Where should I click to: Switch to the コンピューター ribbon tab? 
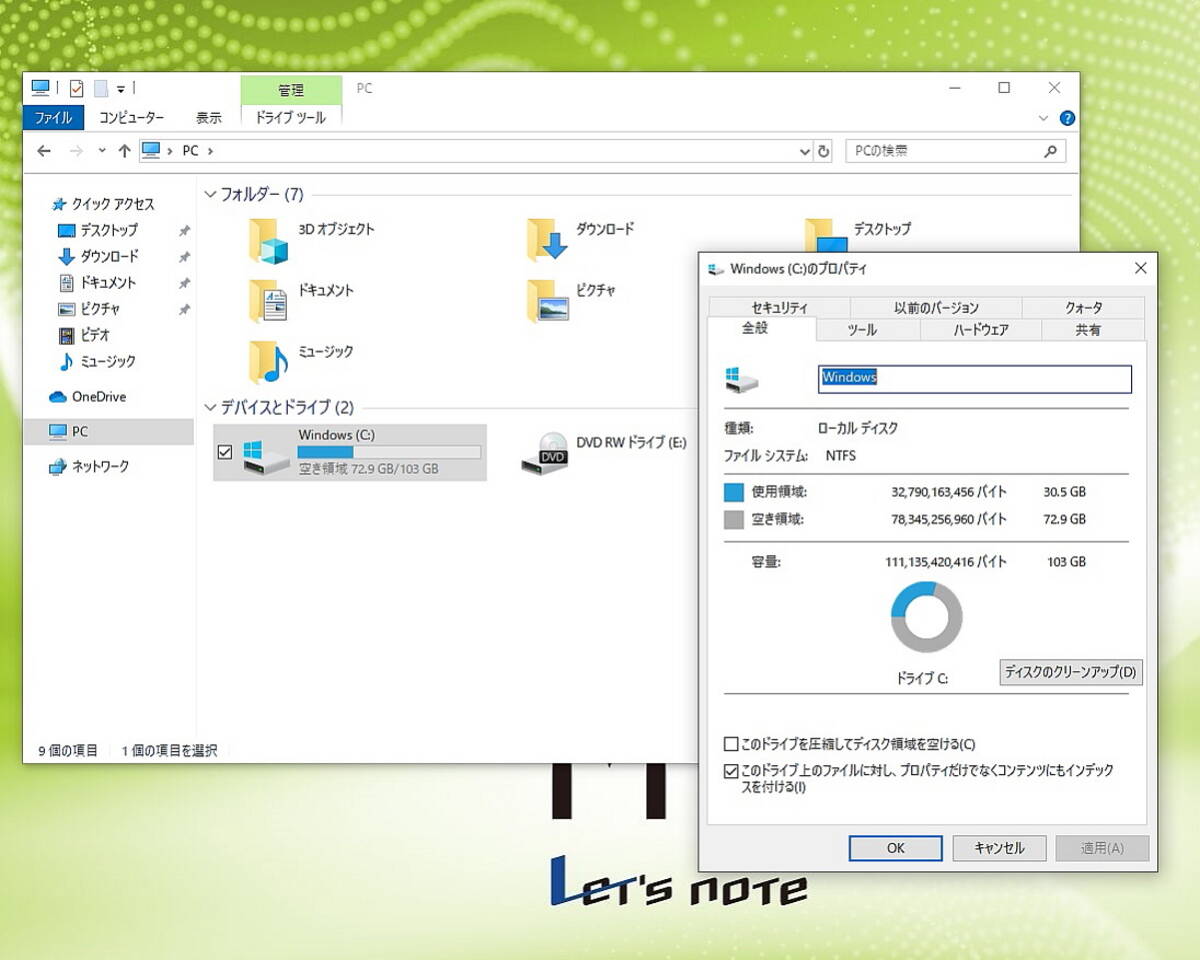[131, 117]
